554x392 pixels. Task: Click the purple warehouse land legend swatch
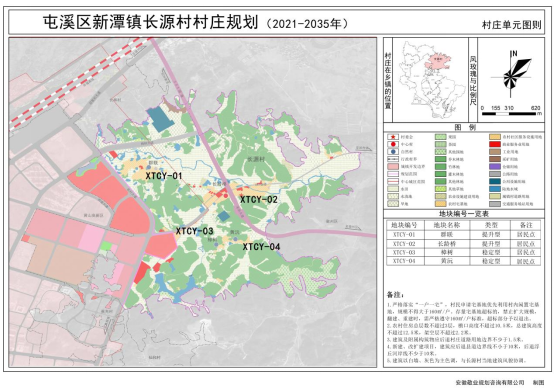(x=495, y=166)
